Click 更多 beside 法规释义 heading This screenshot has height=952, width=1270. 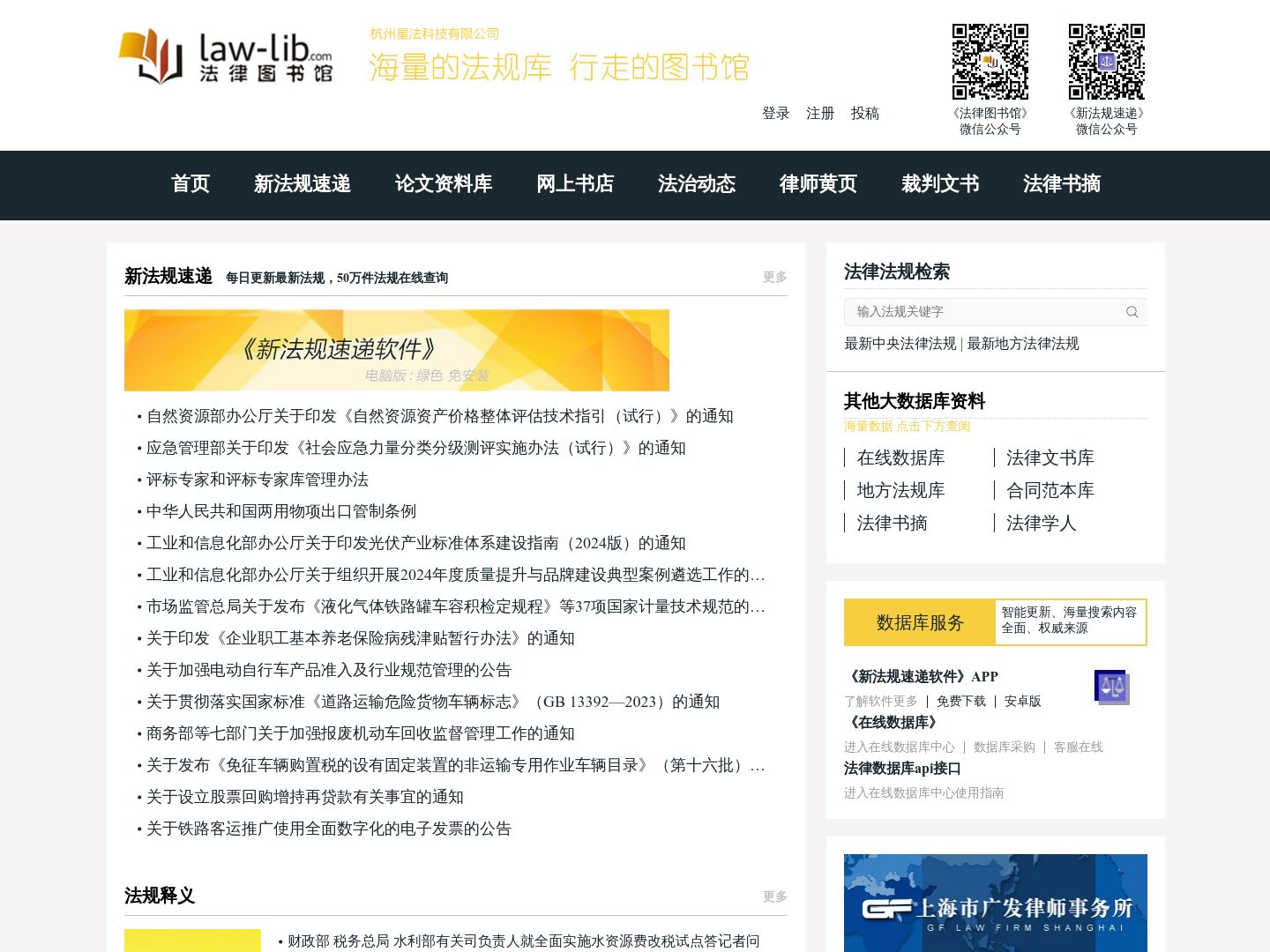[775, 897]
